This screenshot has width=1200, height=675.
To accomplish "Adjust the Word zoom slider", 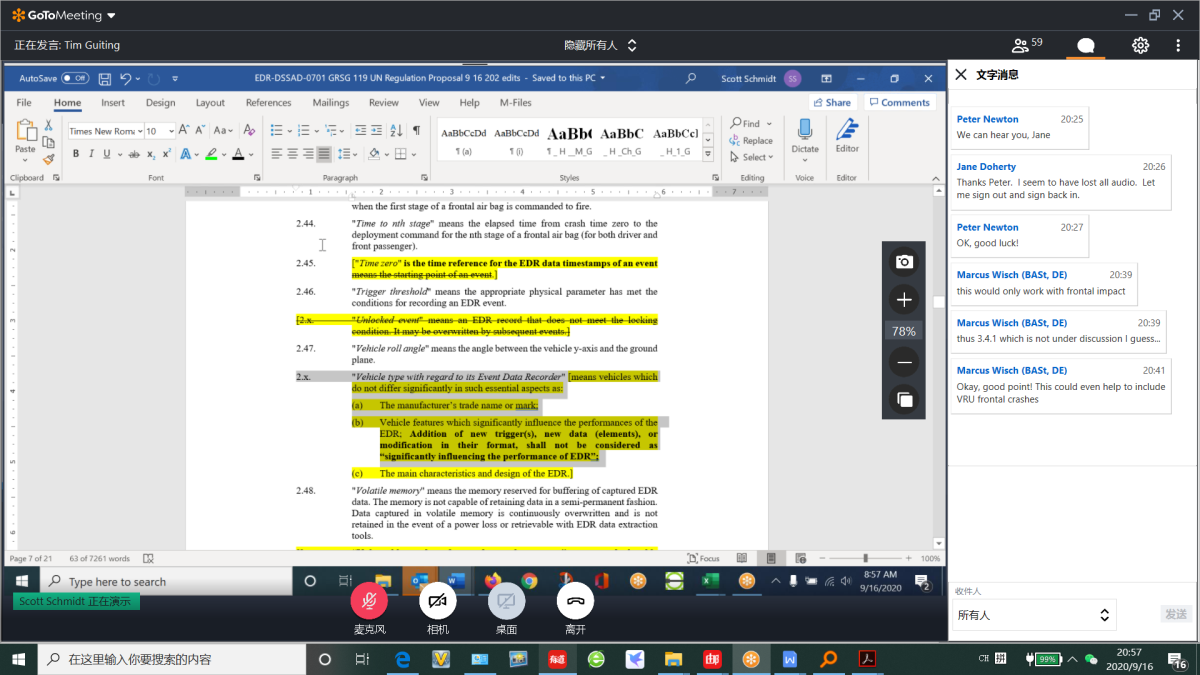I will pos(865,558).
